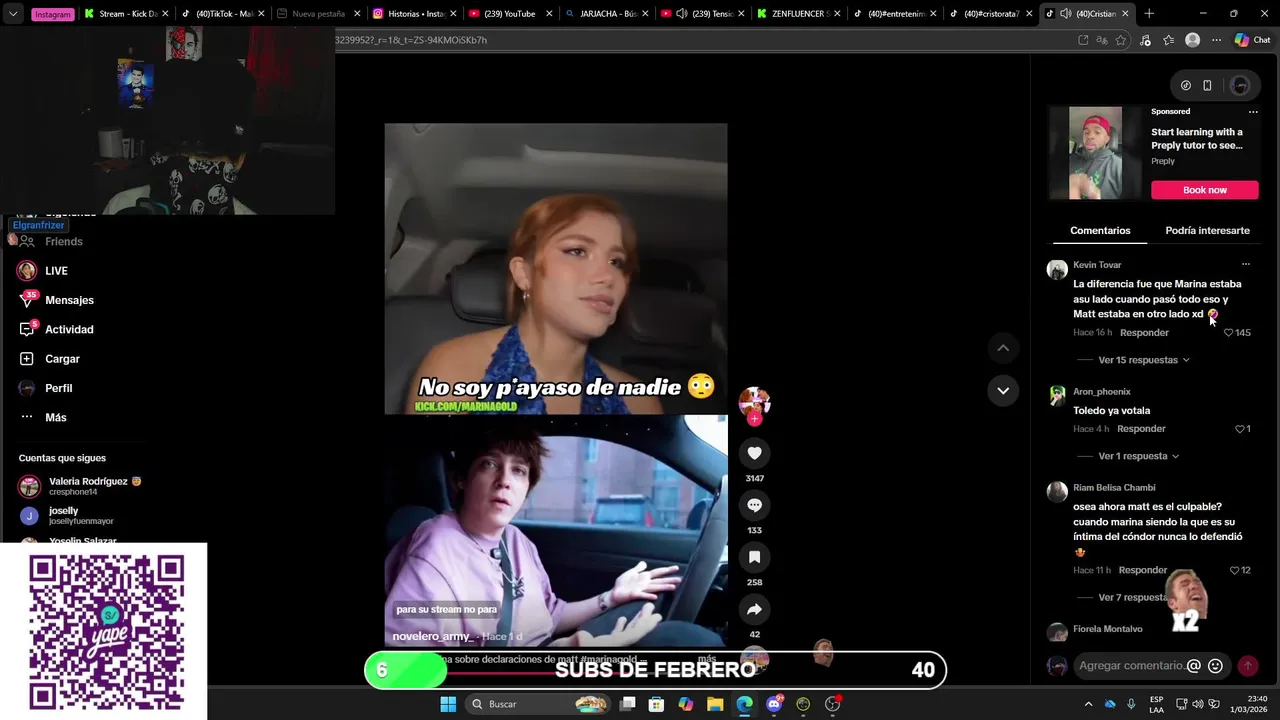This screenshot has width=1280, height=720.
Task: Click the Book now ad button
Action: point(1204,190)
